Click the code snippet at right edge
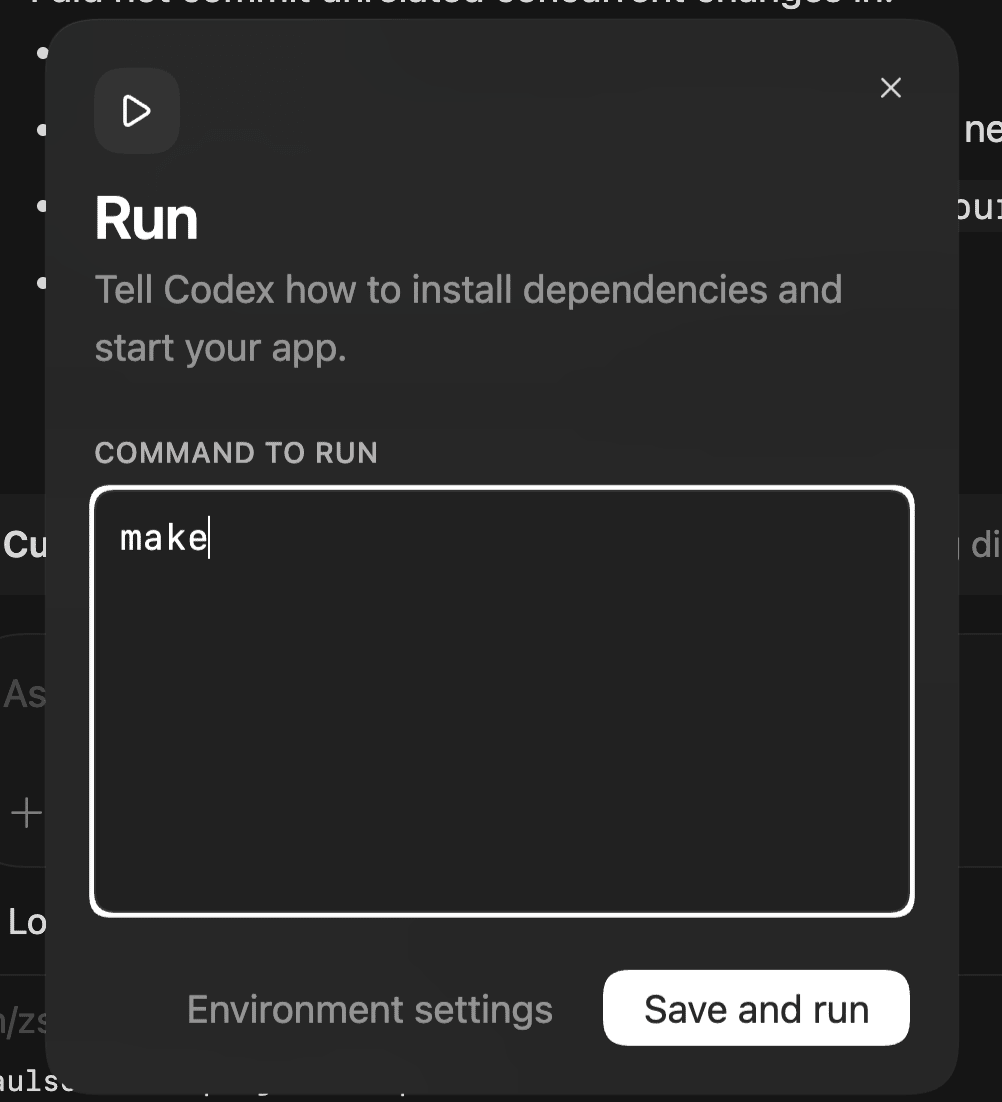Viewport: 1002px width, 1102px height. click(x=980, y=207)
